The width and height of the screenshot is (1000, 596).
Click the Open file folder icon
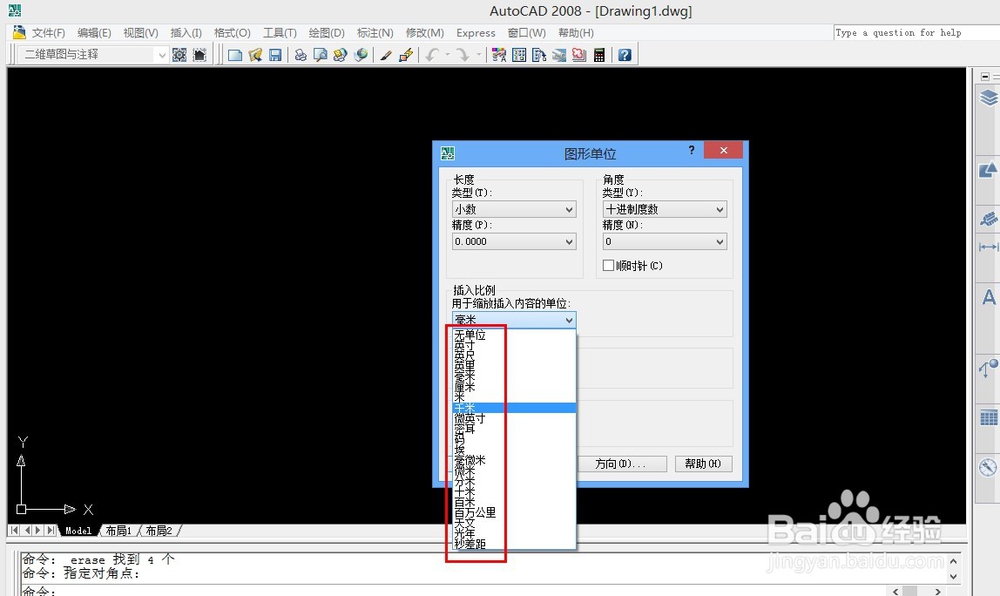[x=255, y=55]
